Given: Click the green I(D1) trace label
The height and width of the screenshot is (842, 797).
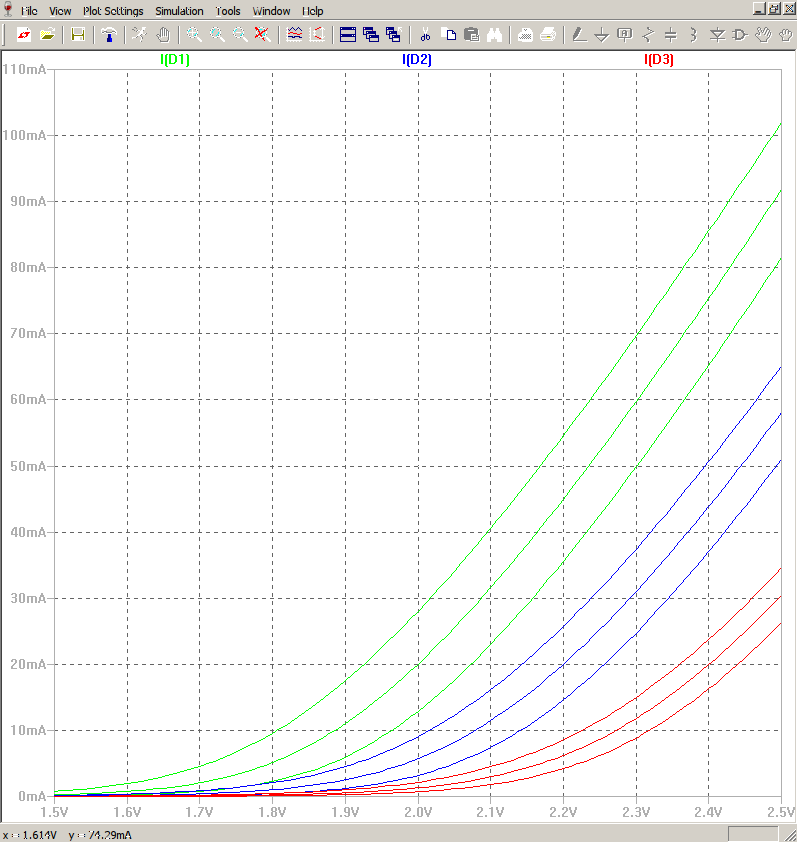Looking at the screenshot, I should click(x=175, y=60).
